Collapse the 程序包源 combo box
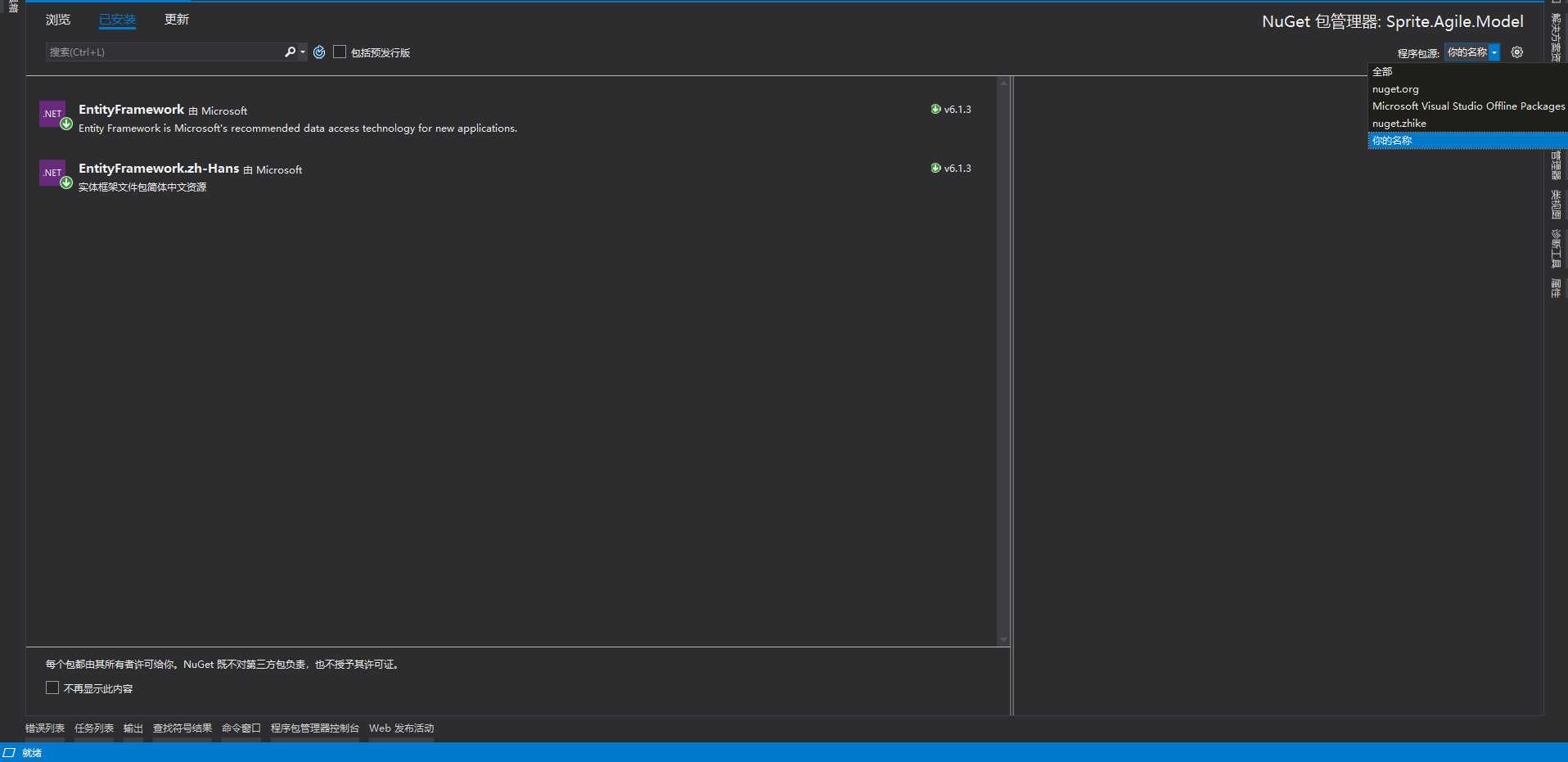Screen dimensions: 1568x762 click(x=1494, y=52)
